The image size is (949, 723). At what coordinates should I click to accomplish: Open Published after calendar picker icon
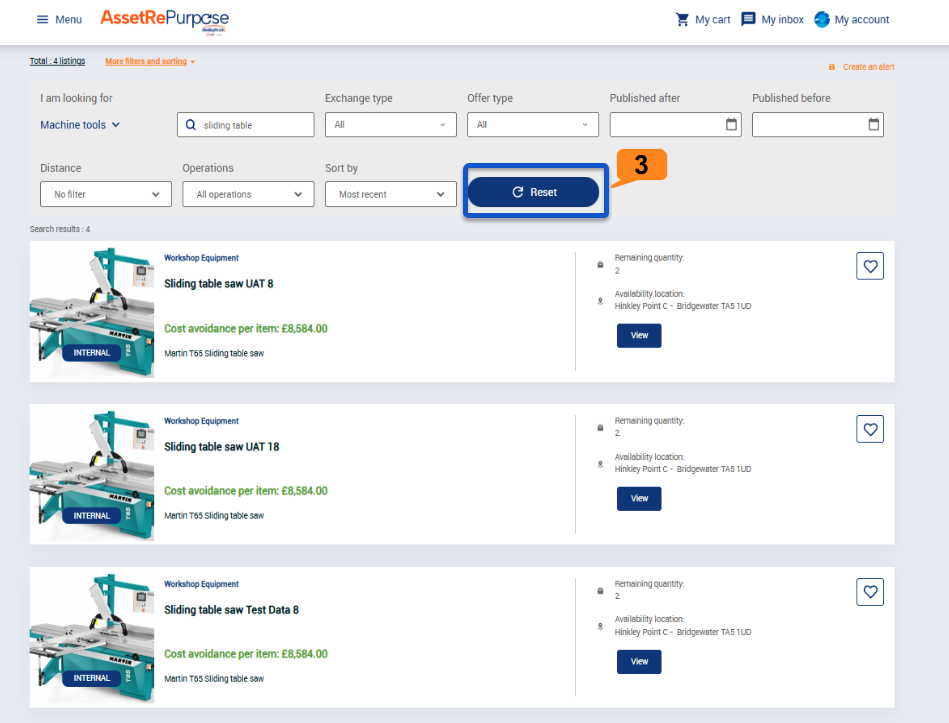click(731, 125)
